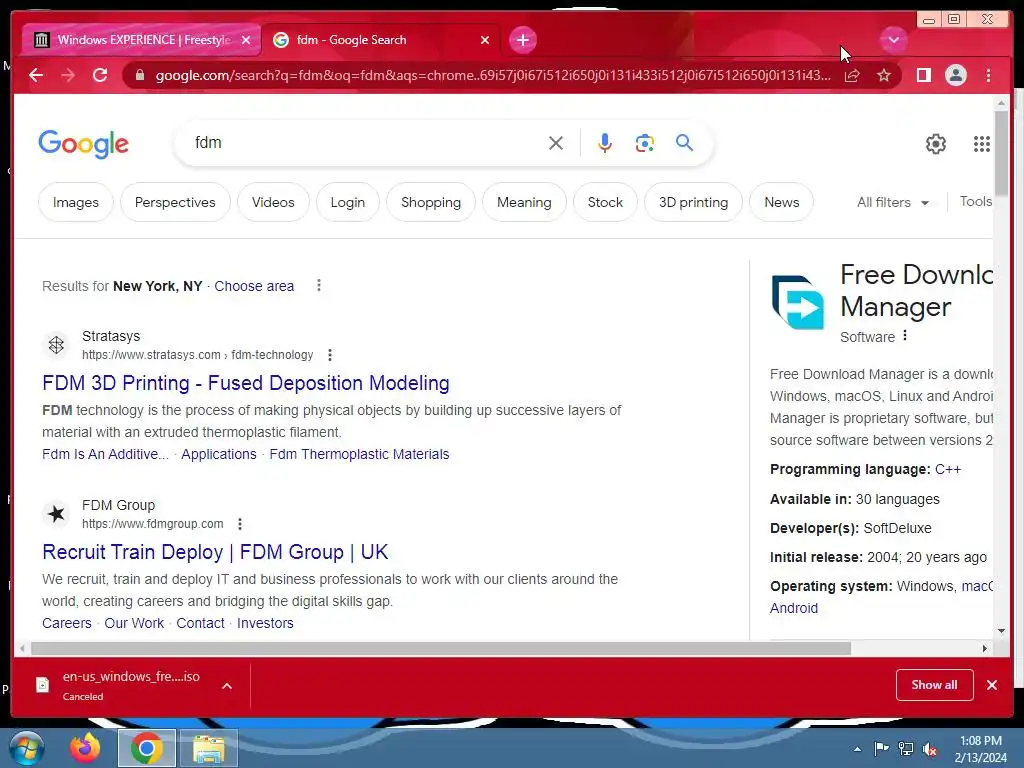The height and width of the screenshot is (768, 1024).
Task: Go to the Google logo homepage
Action: pos(84,144)
